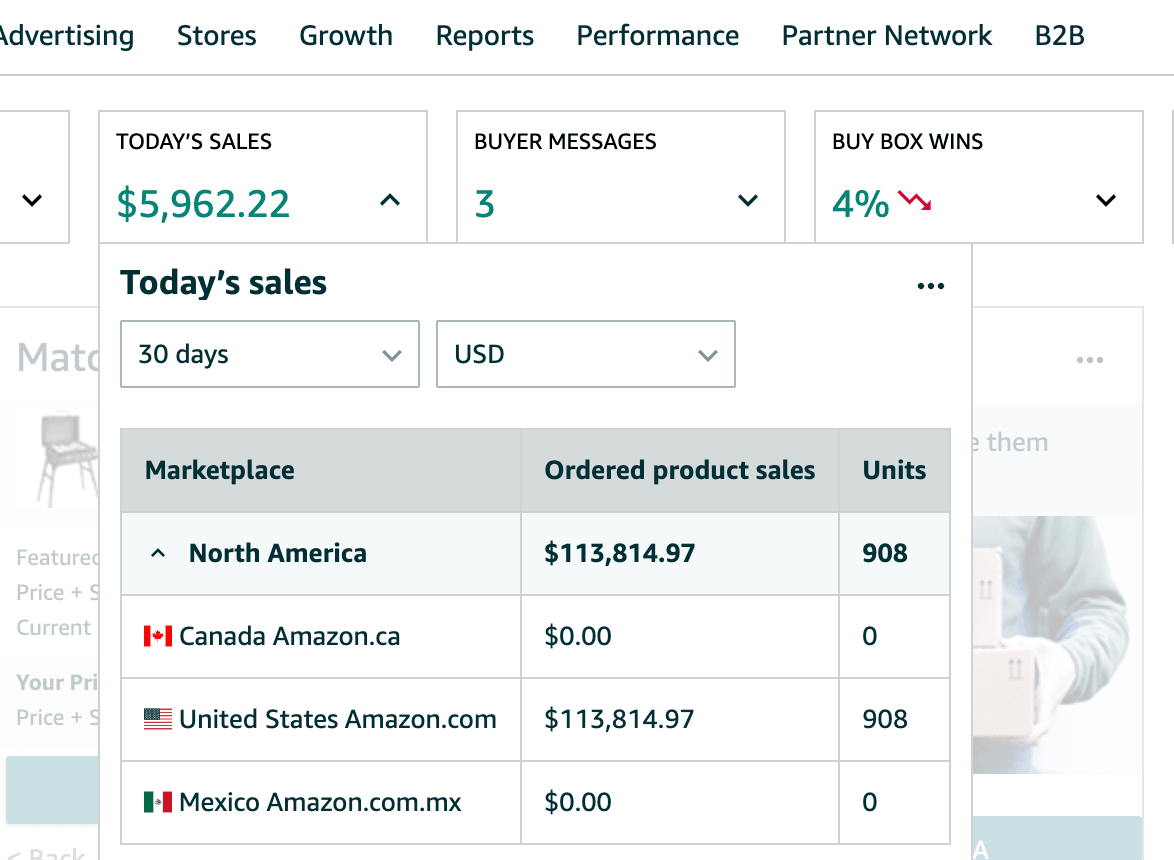Click the Canada flag icon
The height and width of the screenshot is (860, 1174).
pos(158,636)
